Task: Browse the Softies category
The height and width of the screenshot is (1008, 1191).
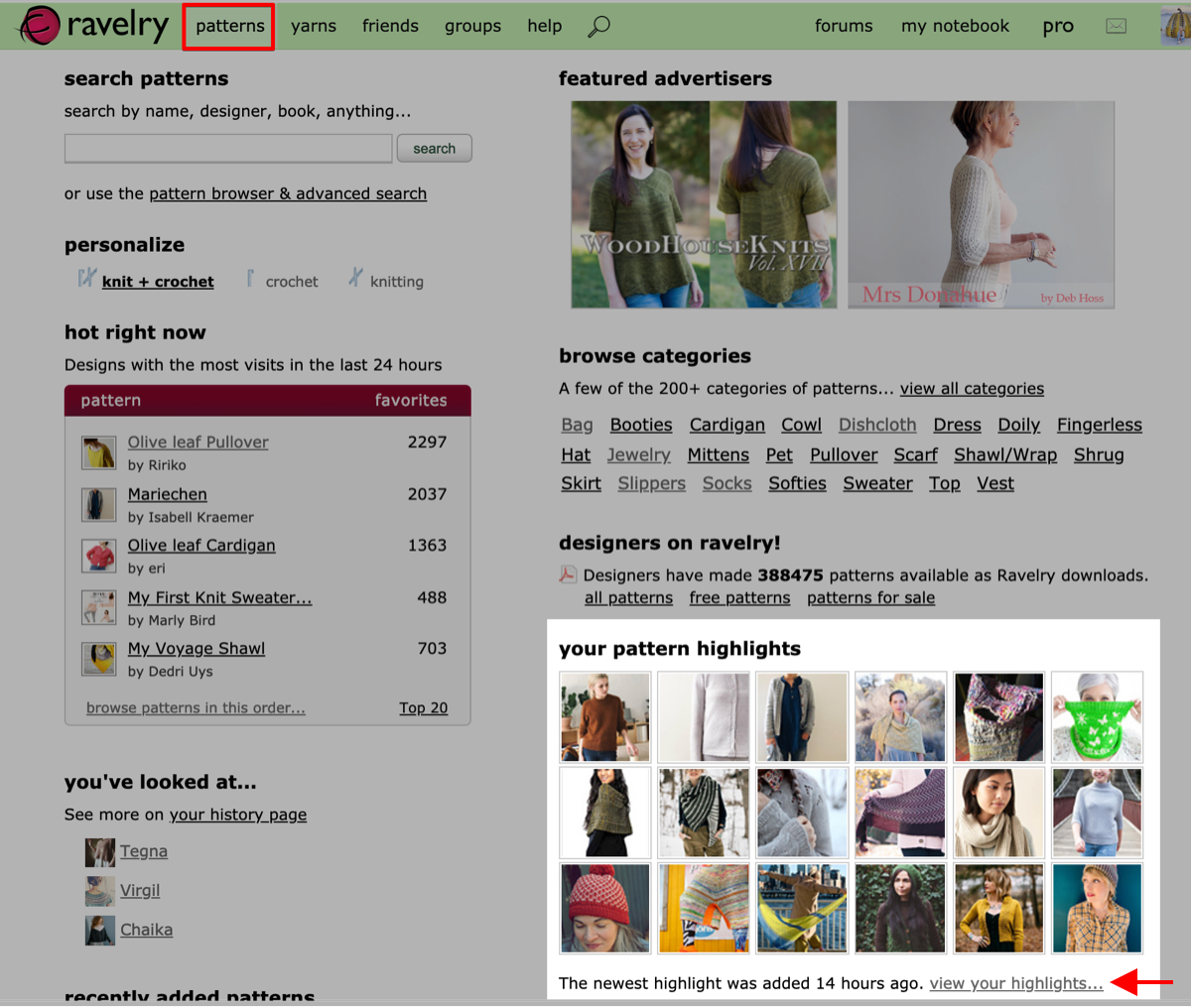Action: point(797,483)
